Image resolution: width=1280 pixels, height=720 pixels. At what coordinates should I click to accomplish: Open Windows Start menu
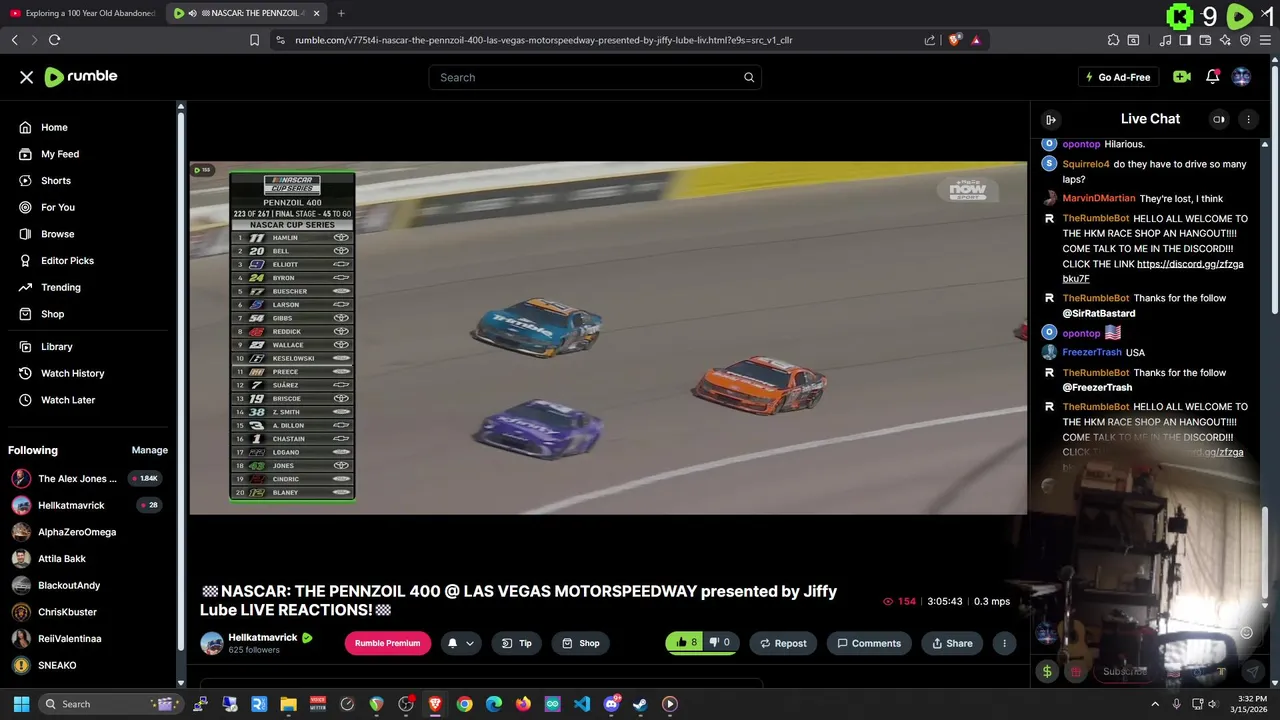(21, 704)
